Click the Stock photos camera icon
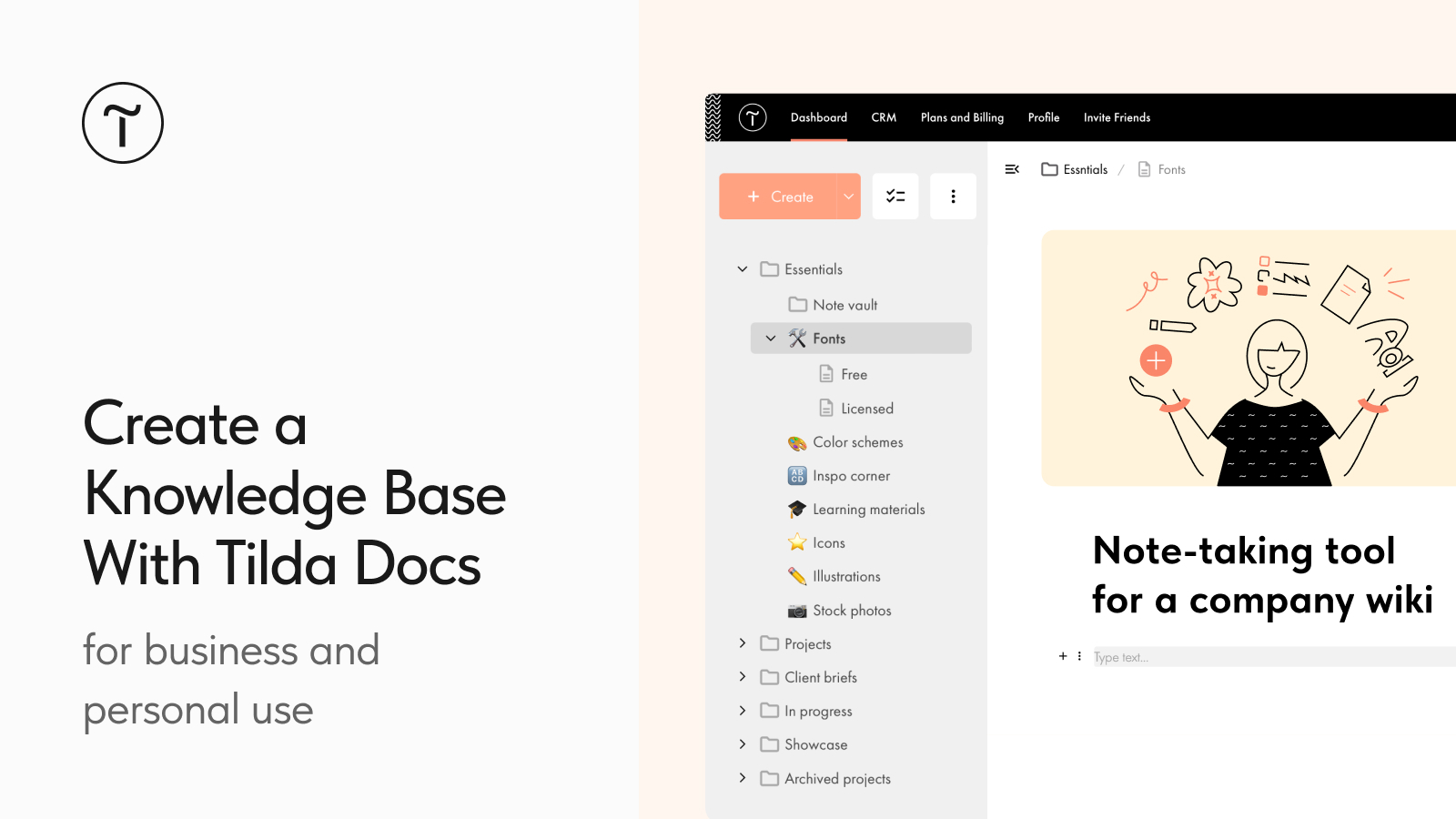The width and height of the screenshot is (1456, 819). click(x=797, y=611)
